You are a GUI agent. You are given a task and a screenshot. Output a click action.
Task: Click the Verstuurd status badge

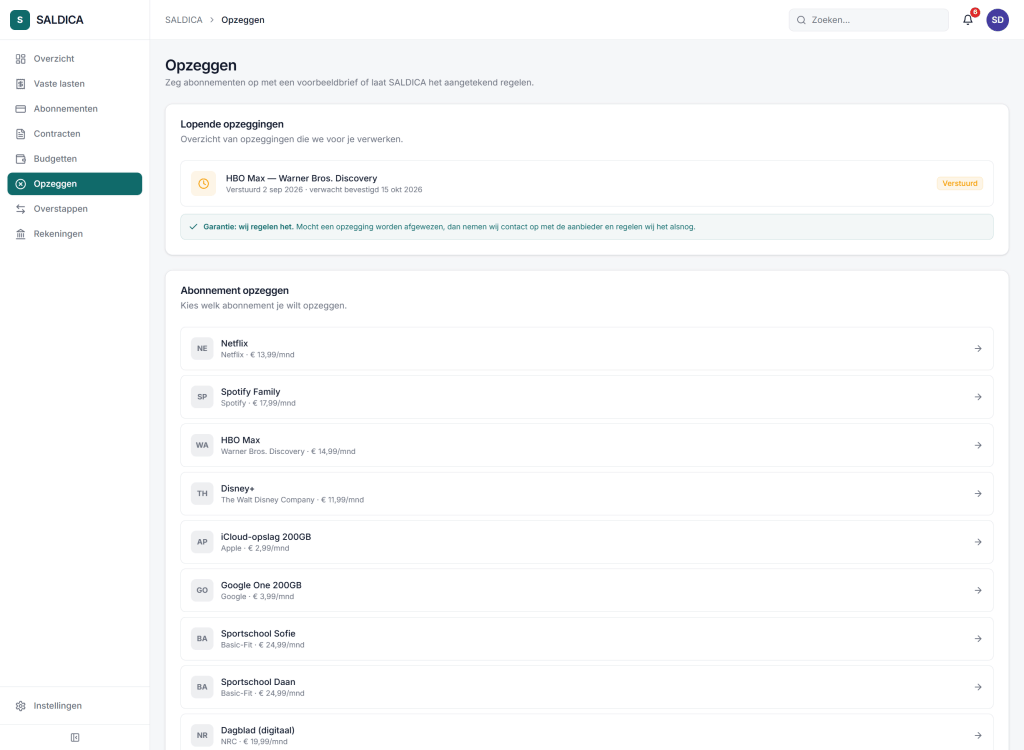point(960,184)
